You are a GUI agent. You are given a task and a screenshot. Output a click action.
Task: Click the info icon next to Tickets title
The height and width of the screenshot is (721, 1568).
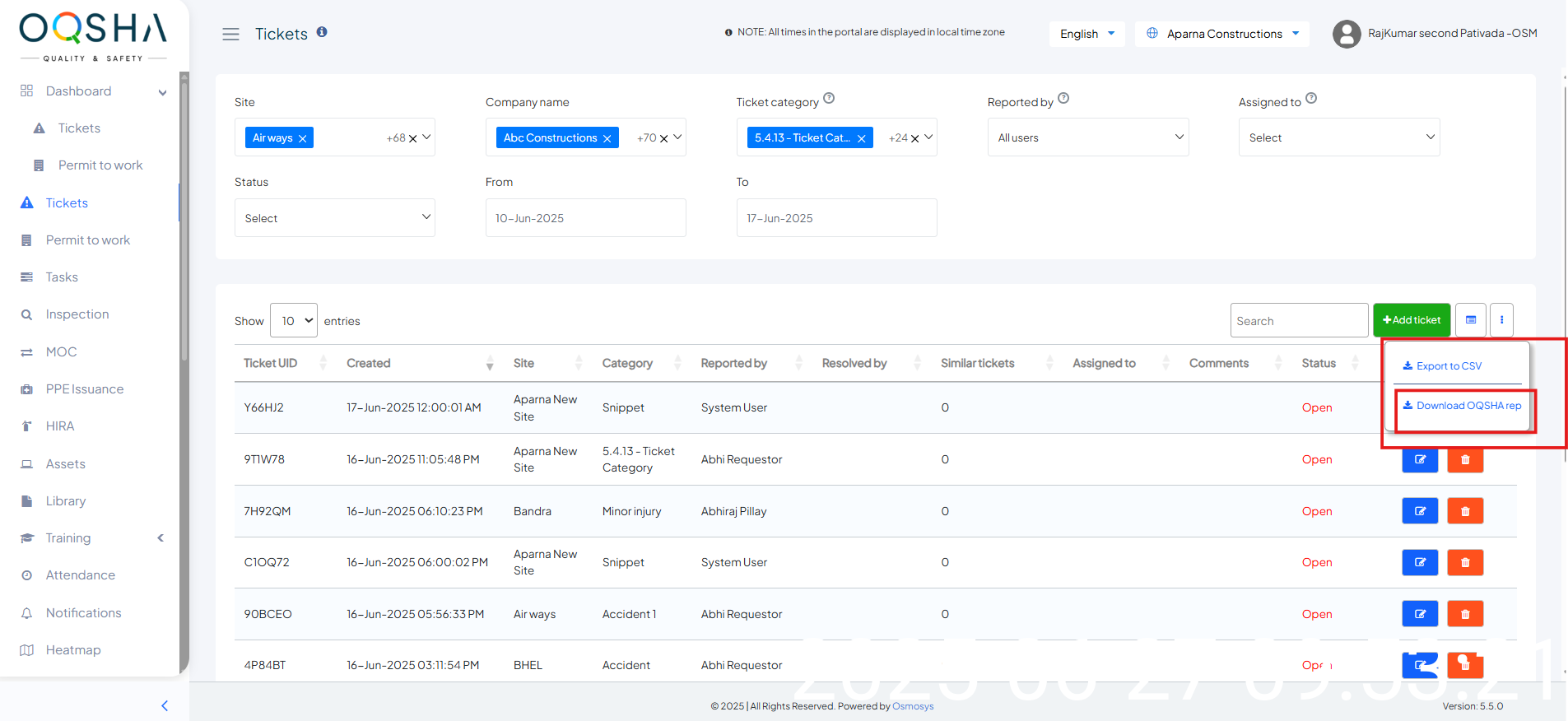[322, 32]
